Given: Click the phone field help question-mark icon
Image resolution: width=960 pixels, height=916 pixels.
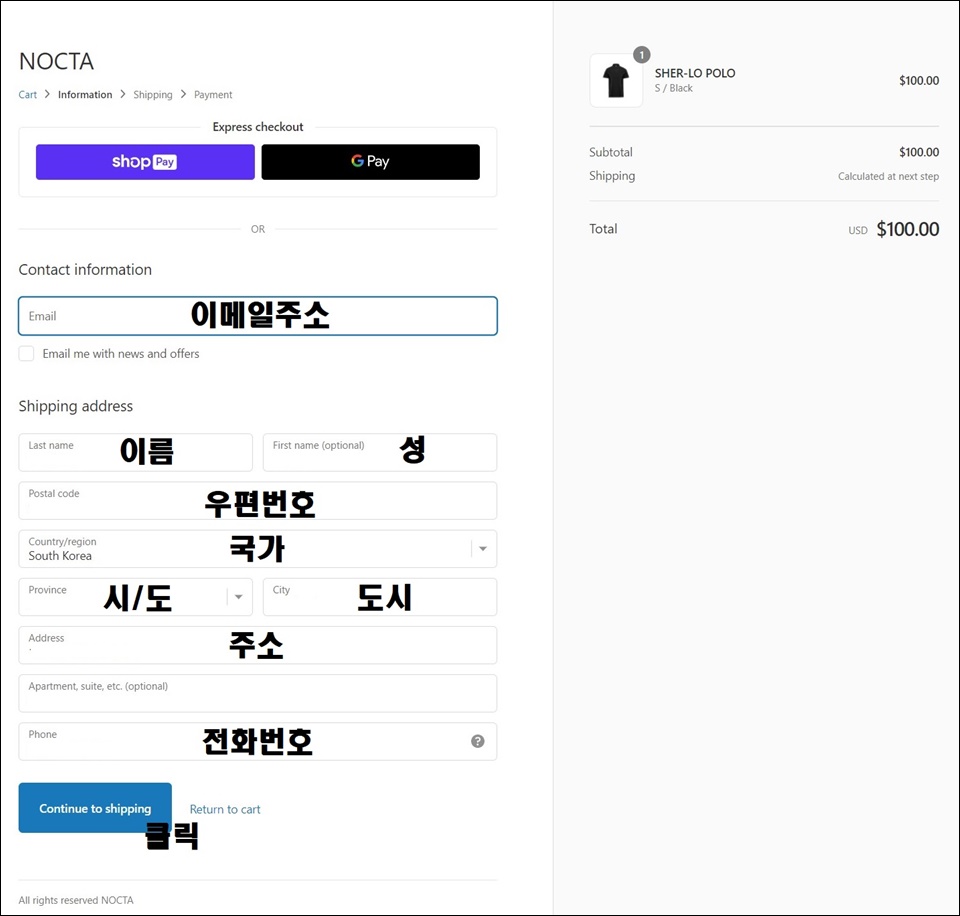Looking at the screenshot, I should point(478,741).
